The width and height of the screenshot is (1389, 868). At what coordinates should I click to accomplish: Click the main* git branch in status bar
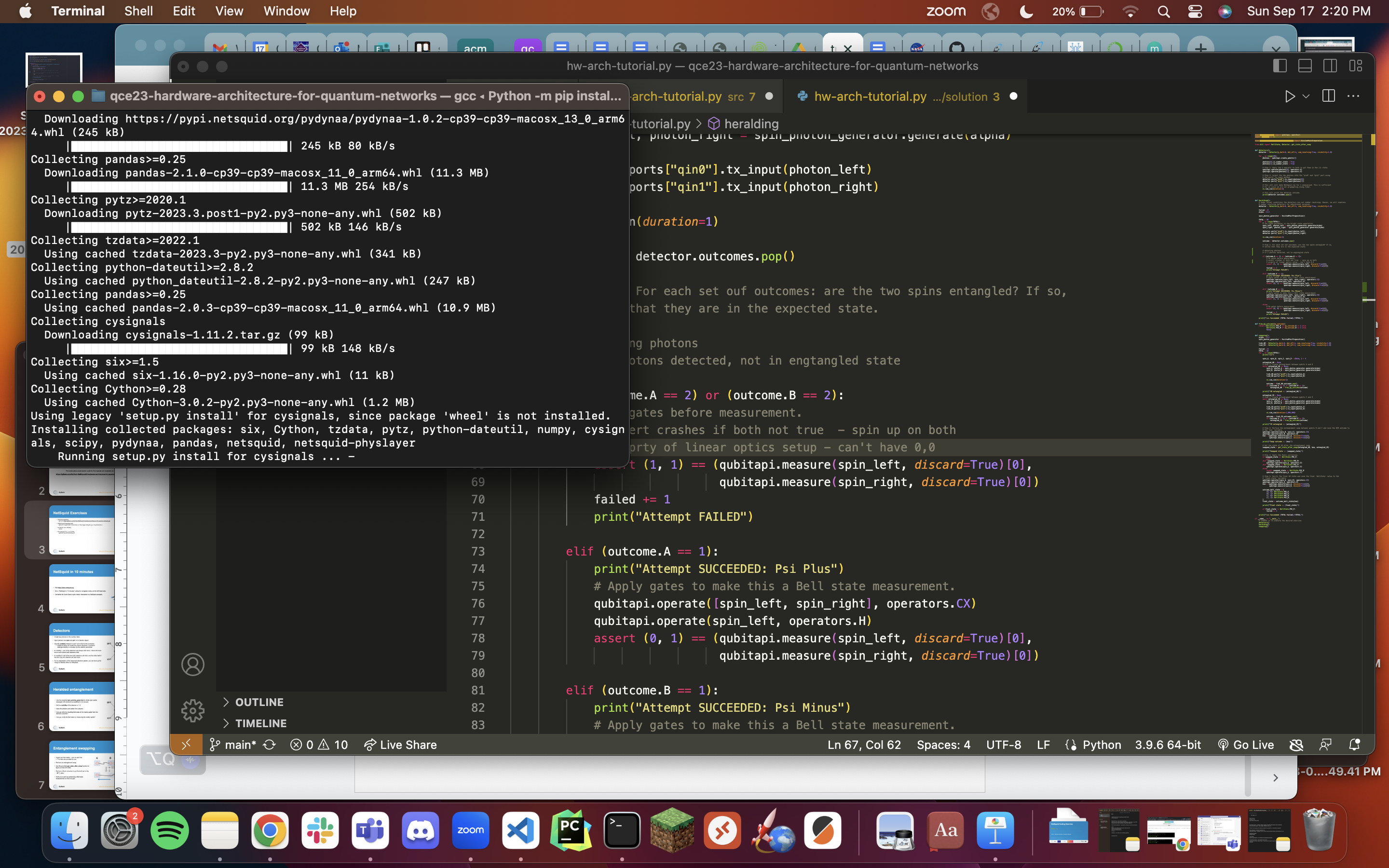pyautogui.click(x=232, y=745)
